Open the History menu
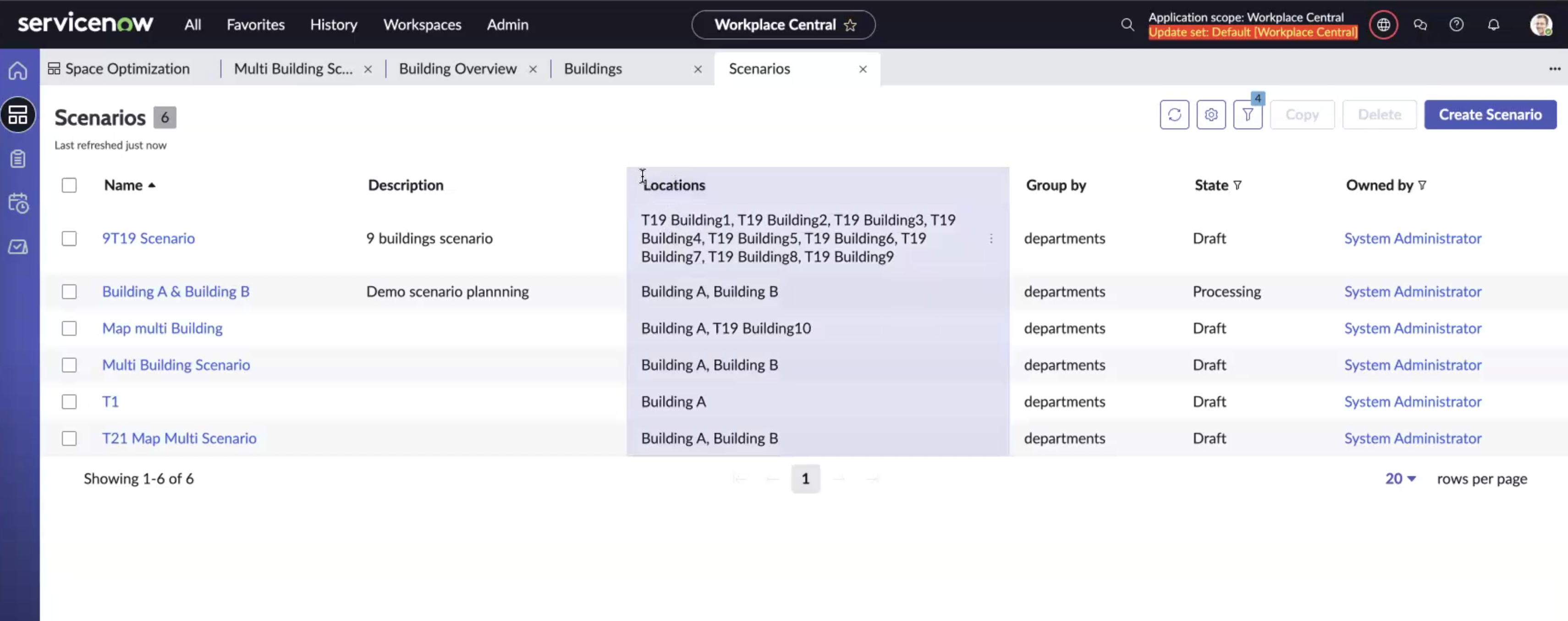This screenshot has width=1568, height=621. coord(334,24)
